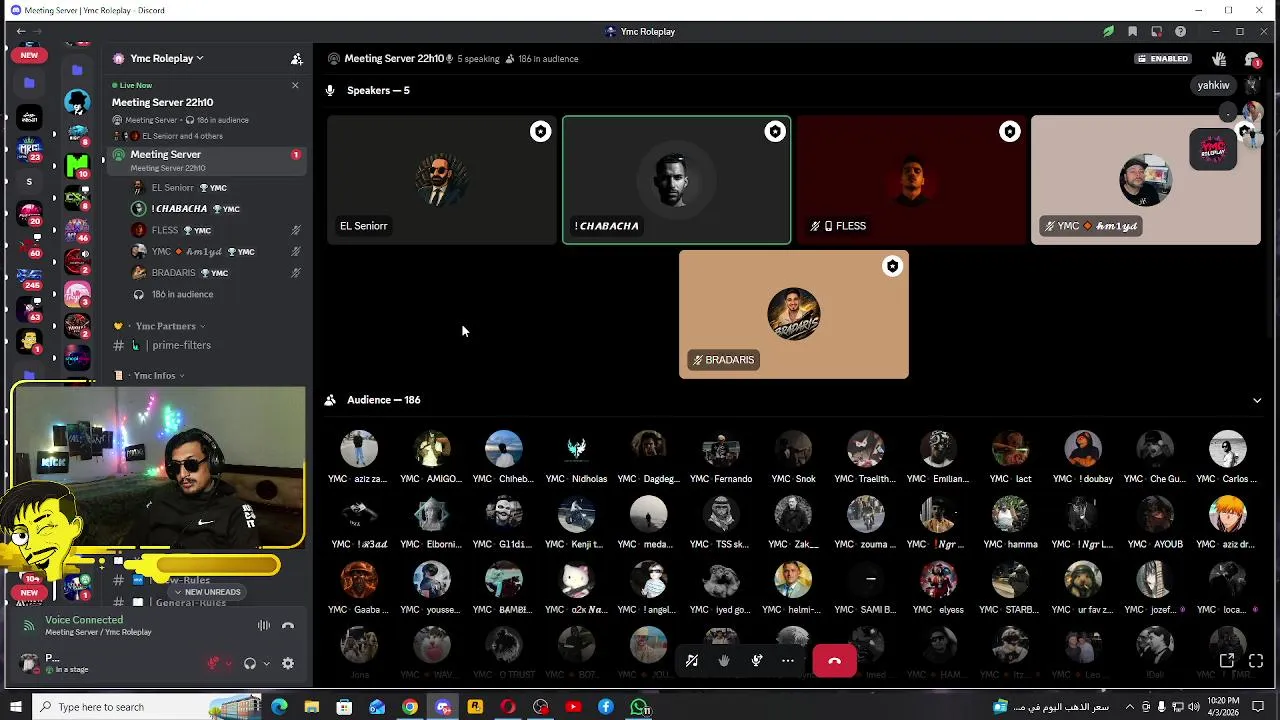Select the BRADARIS speaker tile
The height and width of the screenshot is (720, 1280).
click(794, 314)
